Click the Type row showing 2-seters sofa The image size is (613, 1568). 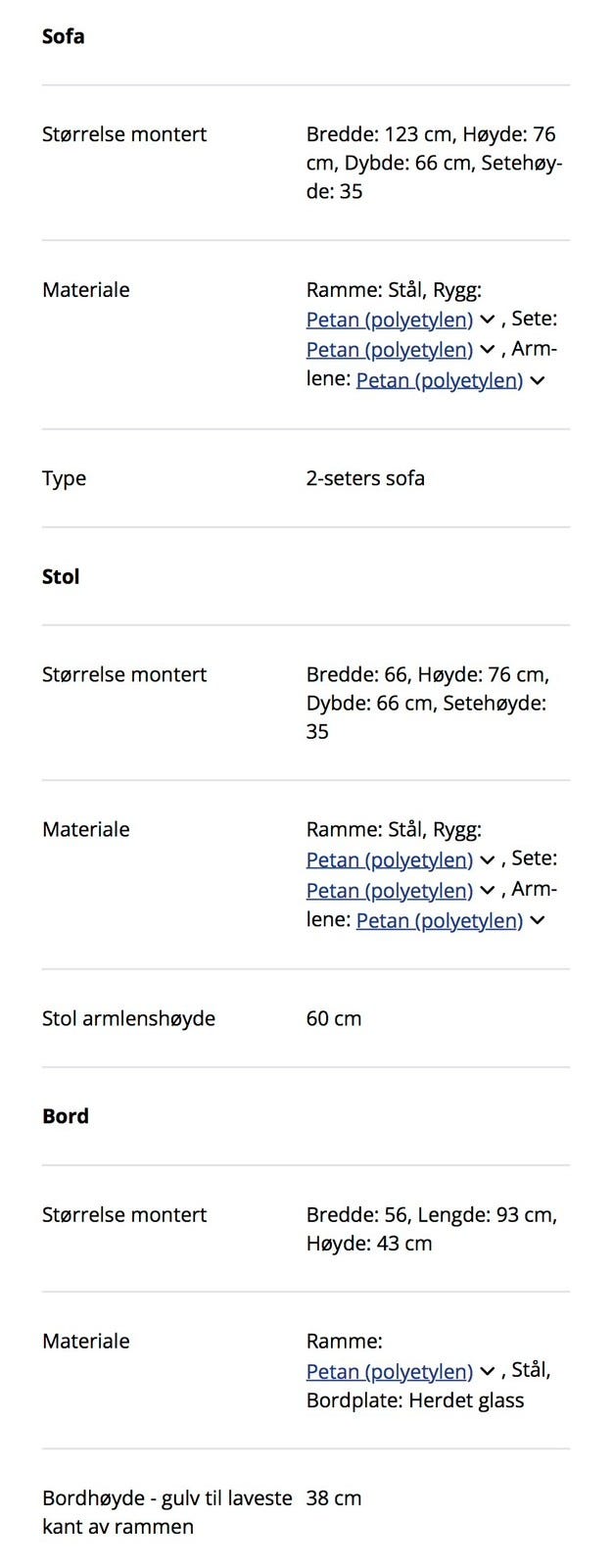tap(294, 478)
